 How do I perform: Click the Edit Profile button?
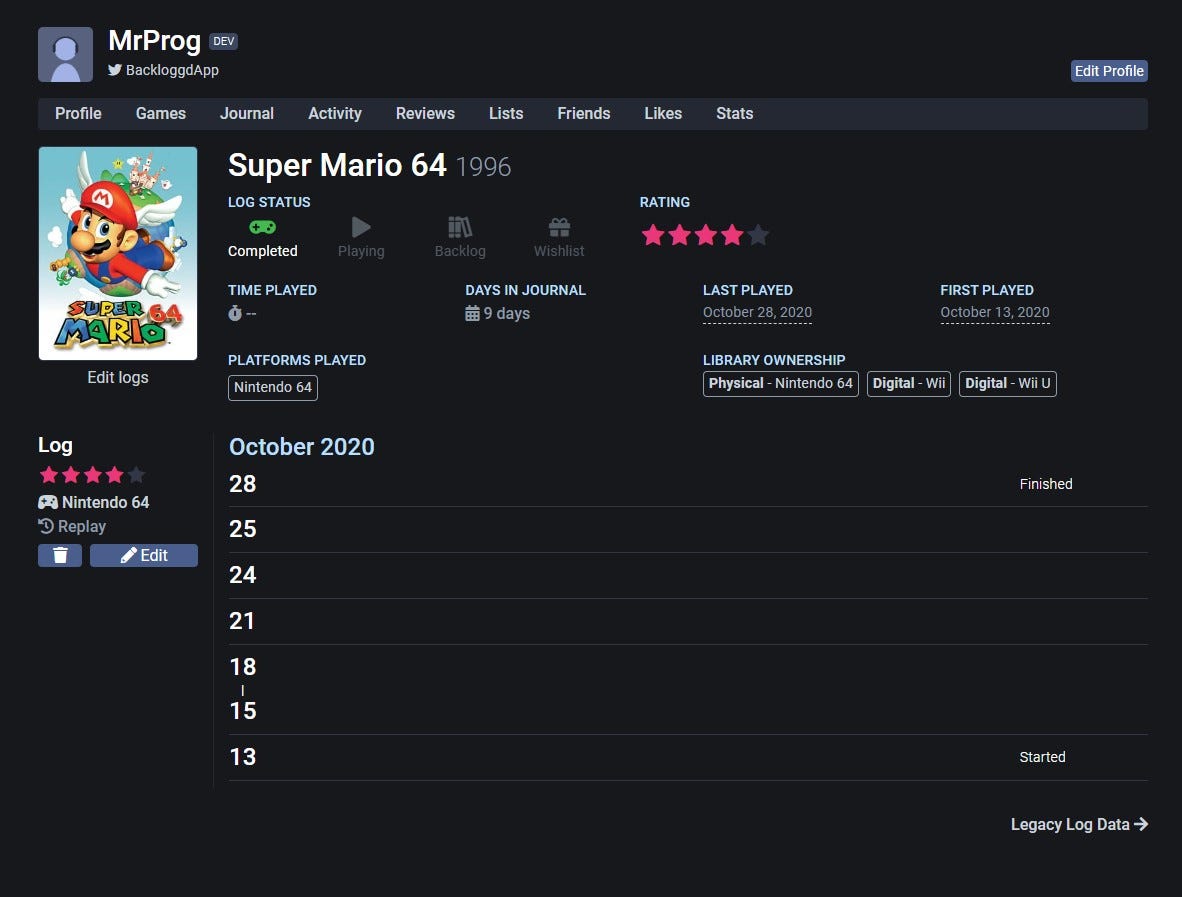pos(1109,71)
